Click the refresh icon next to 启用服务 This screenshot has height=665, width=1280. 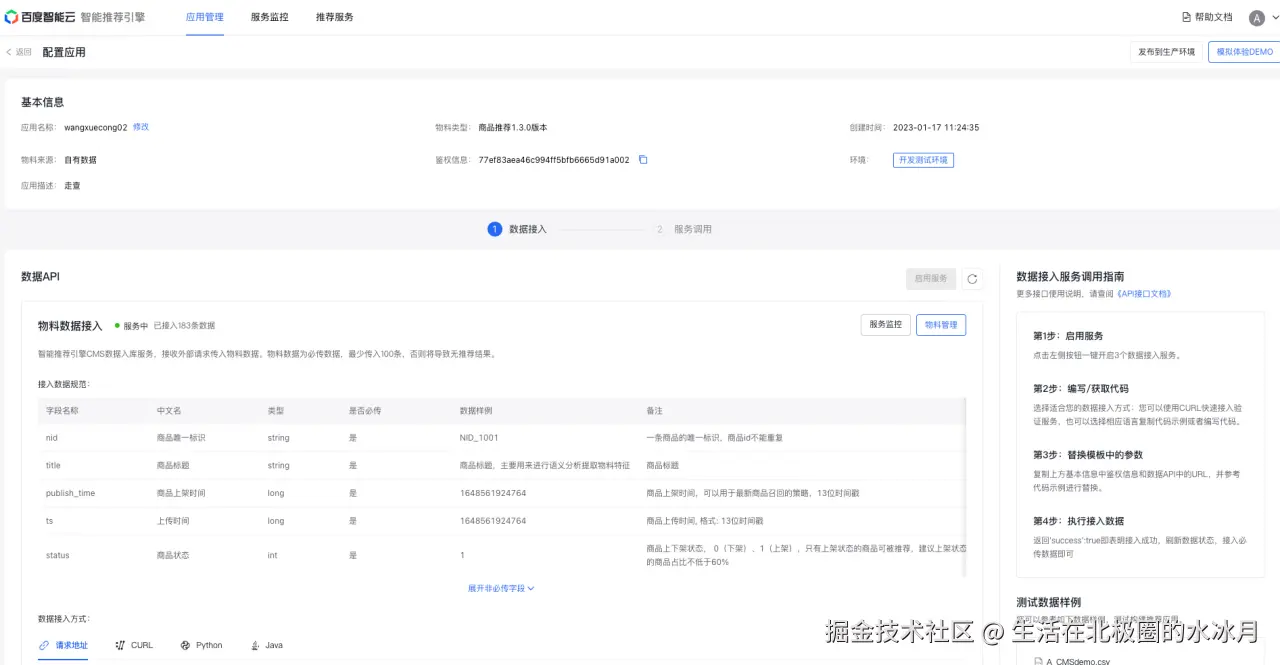pos(972,279)
